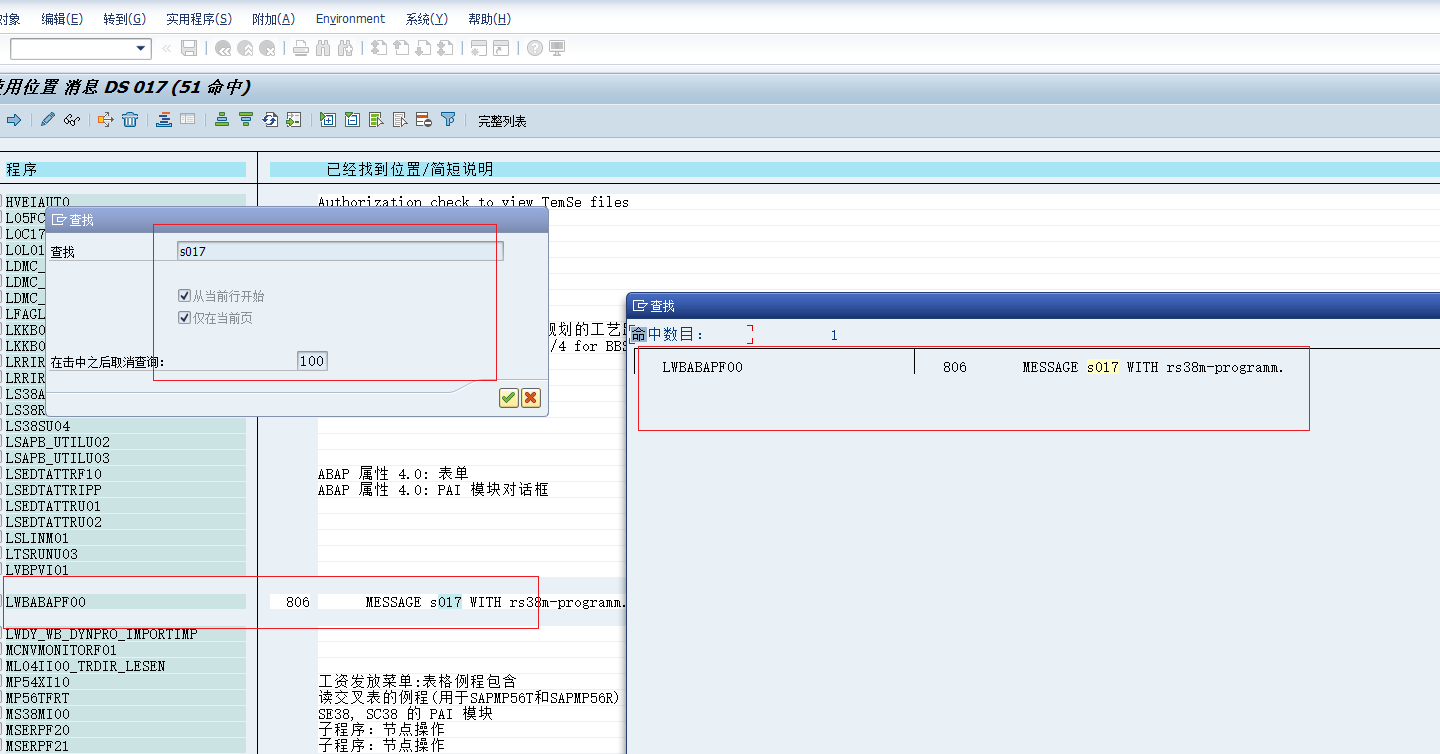Select program MP56TFRT
The width and height of the screenshot is (1440, 754).
point(37,698)
